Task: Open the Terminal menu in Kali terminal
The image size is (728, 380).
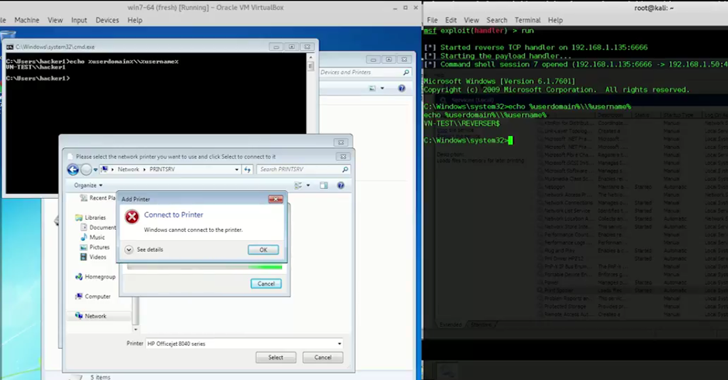Action: click(527, 20)
